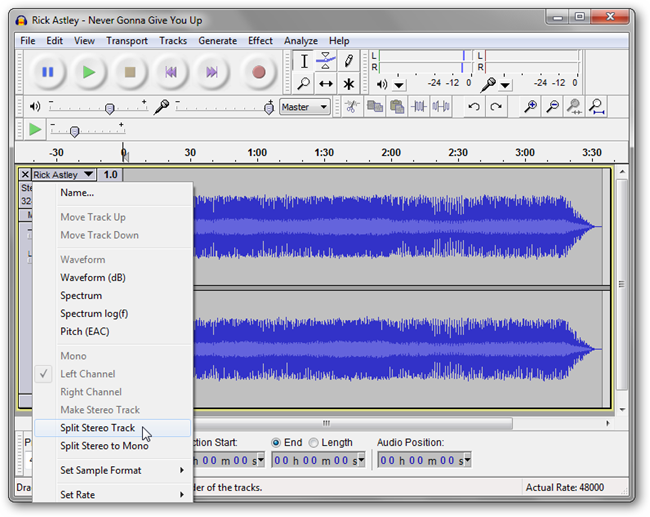Select the End radio button

(277, 442)
